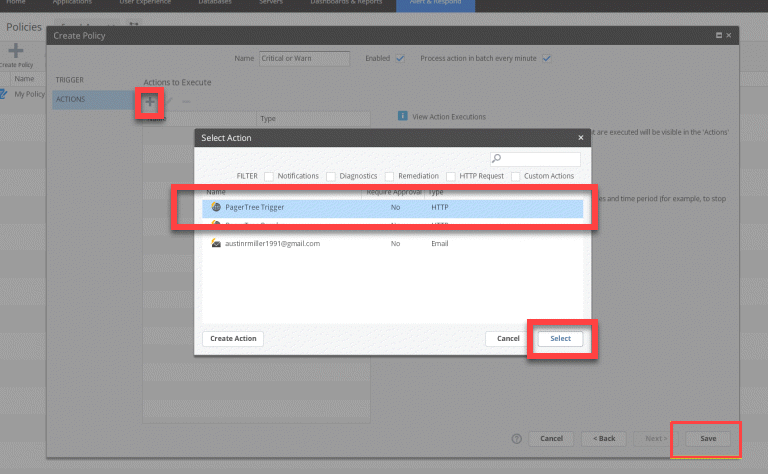Open the ACTIONS section in Create Policy

pos(70,99)
